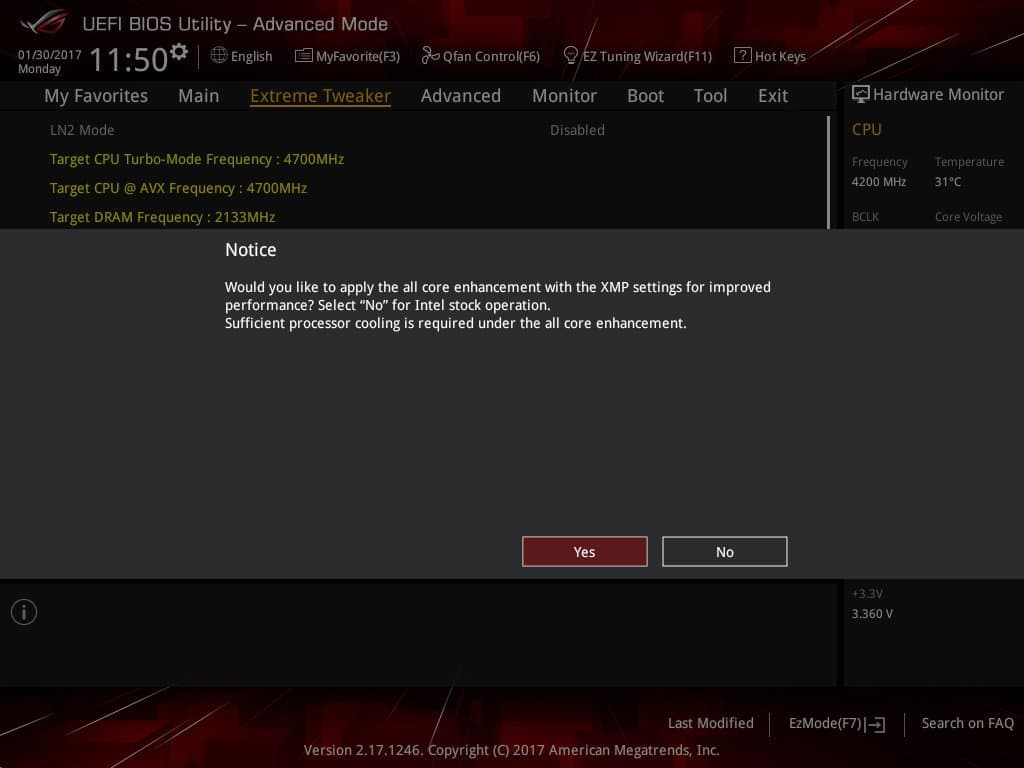
Task: Open the Tool tab
Action: [x=711, y=96]
